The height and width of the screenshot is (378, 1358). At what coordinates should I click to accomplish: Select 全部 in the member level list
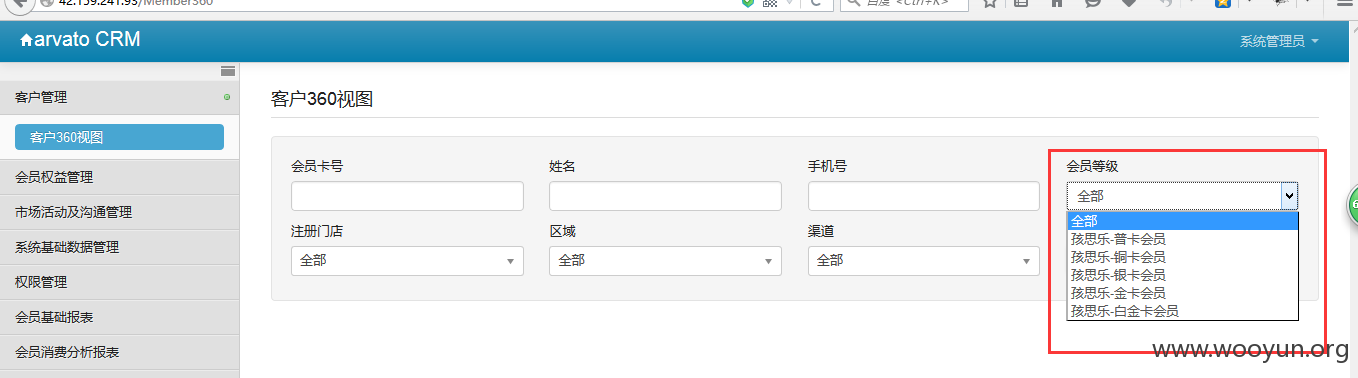[1182, 221]
